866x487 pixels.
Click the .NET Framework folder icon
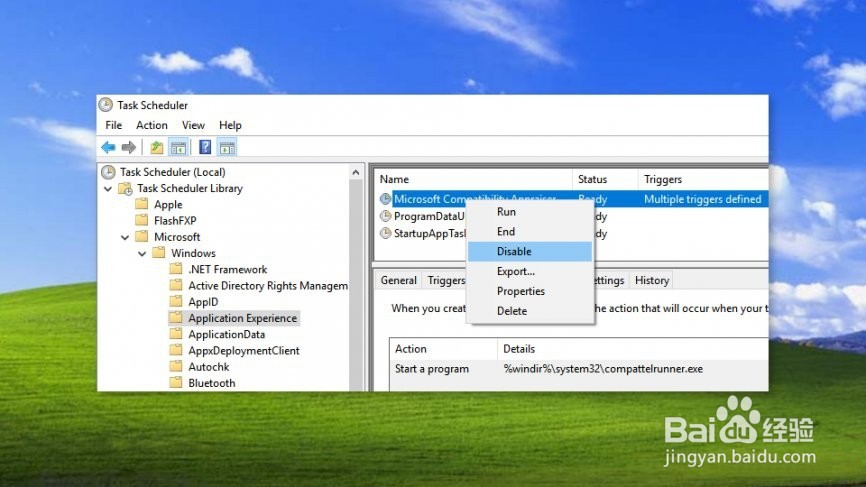[176, 269]
